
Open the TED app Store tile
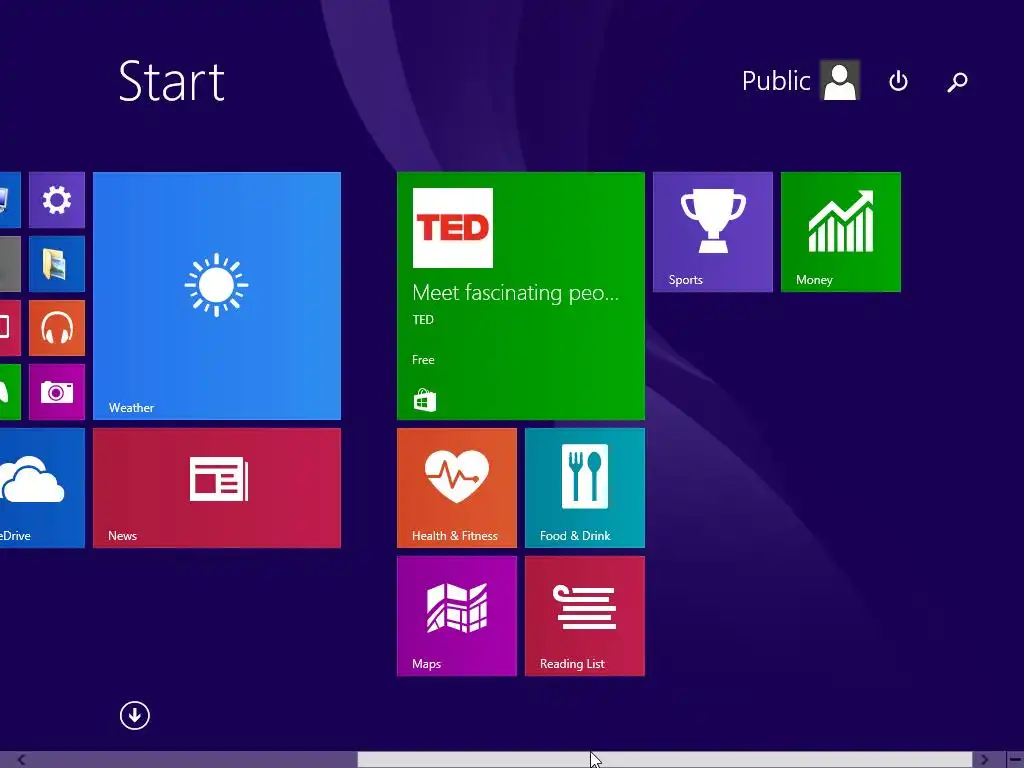click(520, 296)
